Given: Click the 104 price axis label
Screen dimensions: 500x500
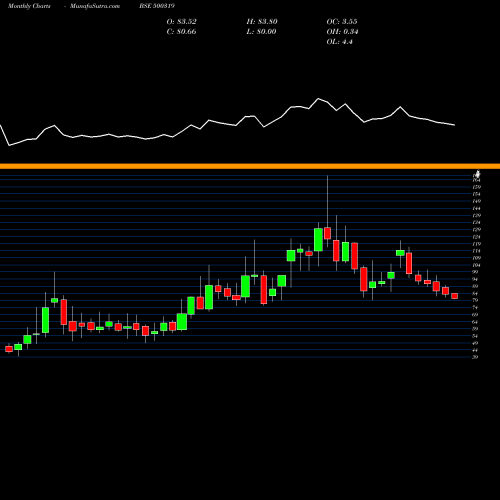Looking at the screenshot, I should (477, 265).
